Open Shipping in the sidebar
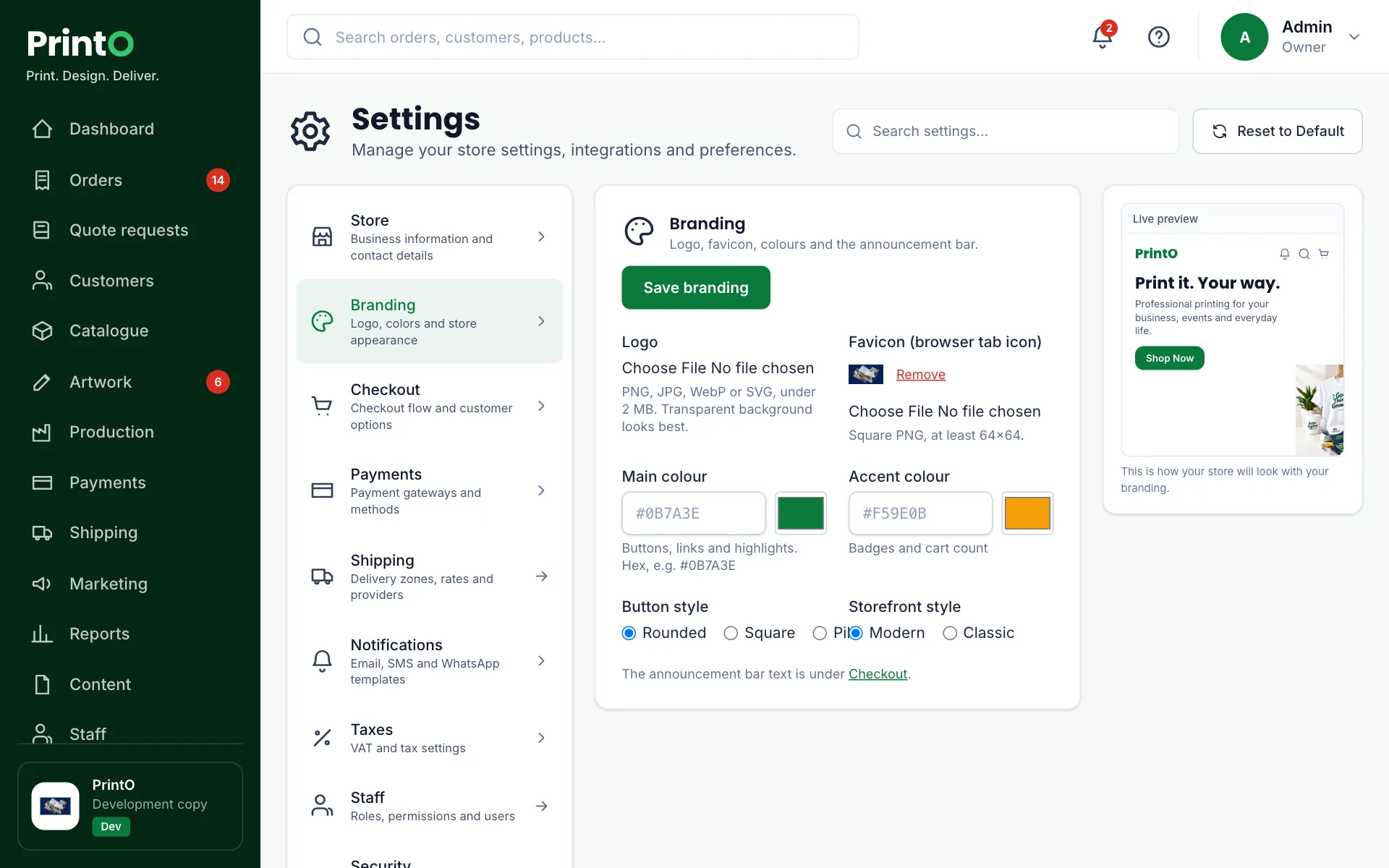 click(x=130, y=532)
